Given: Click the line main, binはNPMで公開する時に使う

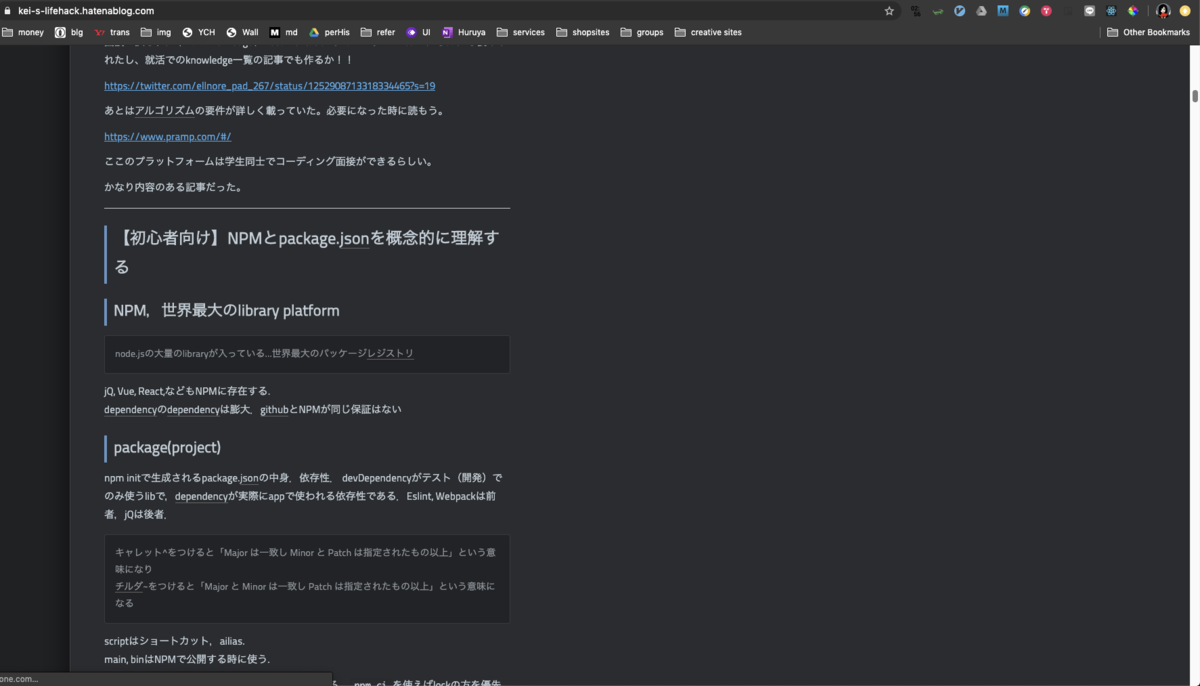Looking at the screenshot, I should (x=187, y=660).
